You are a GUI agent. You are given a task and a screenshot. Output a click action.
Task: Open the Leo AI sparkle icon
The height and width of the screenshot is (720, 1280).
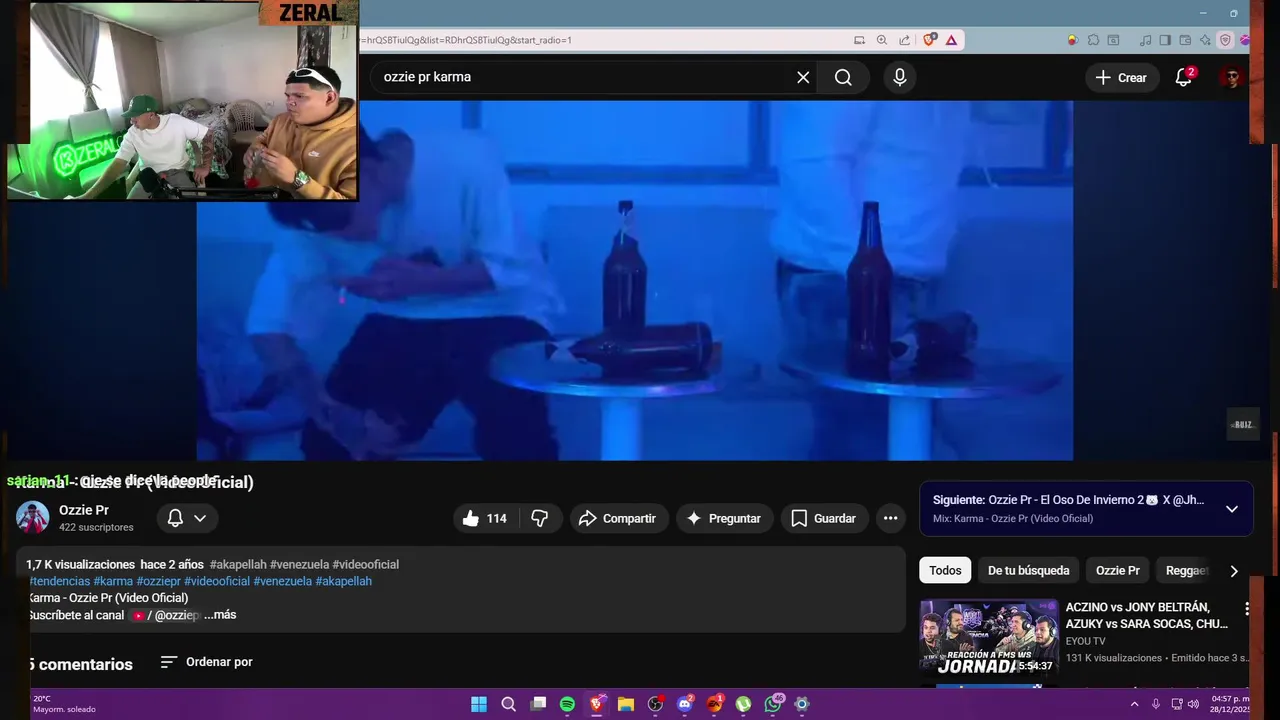(1205, 40)
